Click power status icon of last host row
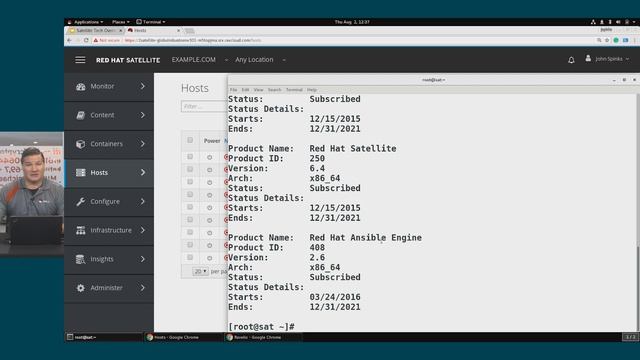This screenshot has width=640, height=360. tap(209, 258)
